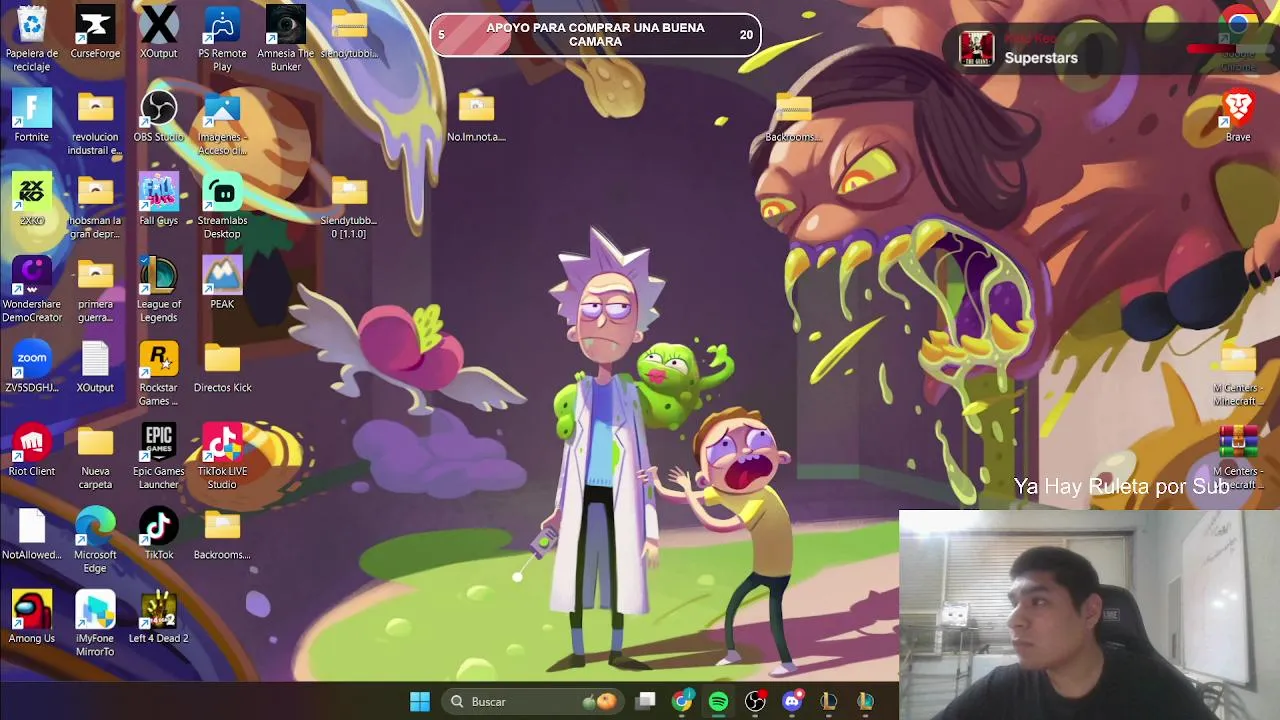
Task: Launch the TikTok LIVE Studio shortcut
Action: (x=222, y=457)
